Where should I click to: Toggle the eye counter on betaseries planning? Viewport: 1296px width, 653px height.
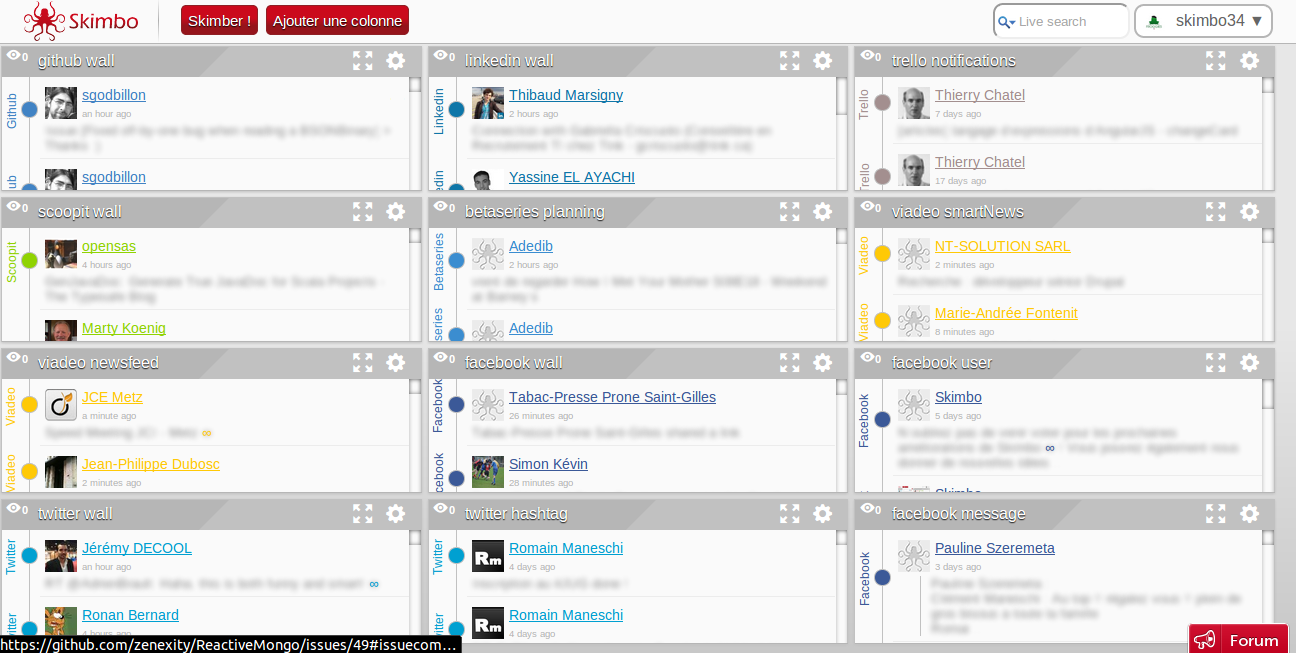tap(444, 208)
